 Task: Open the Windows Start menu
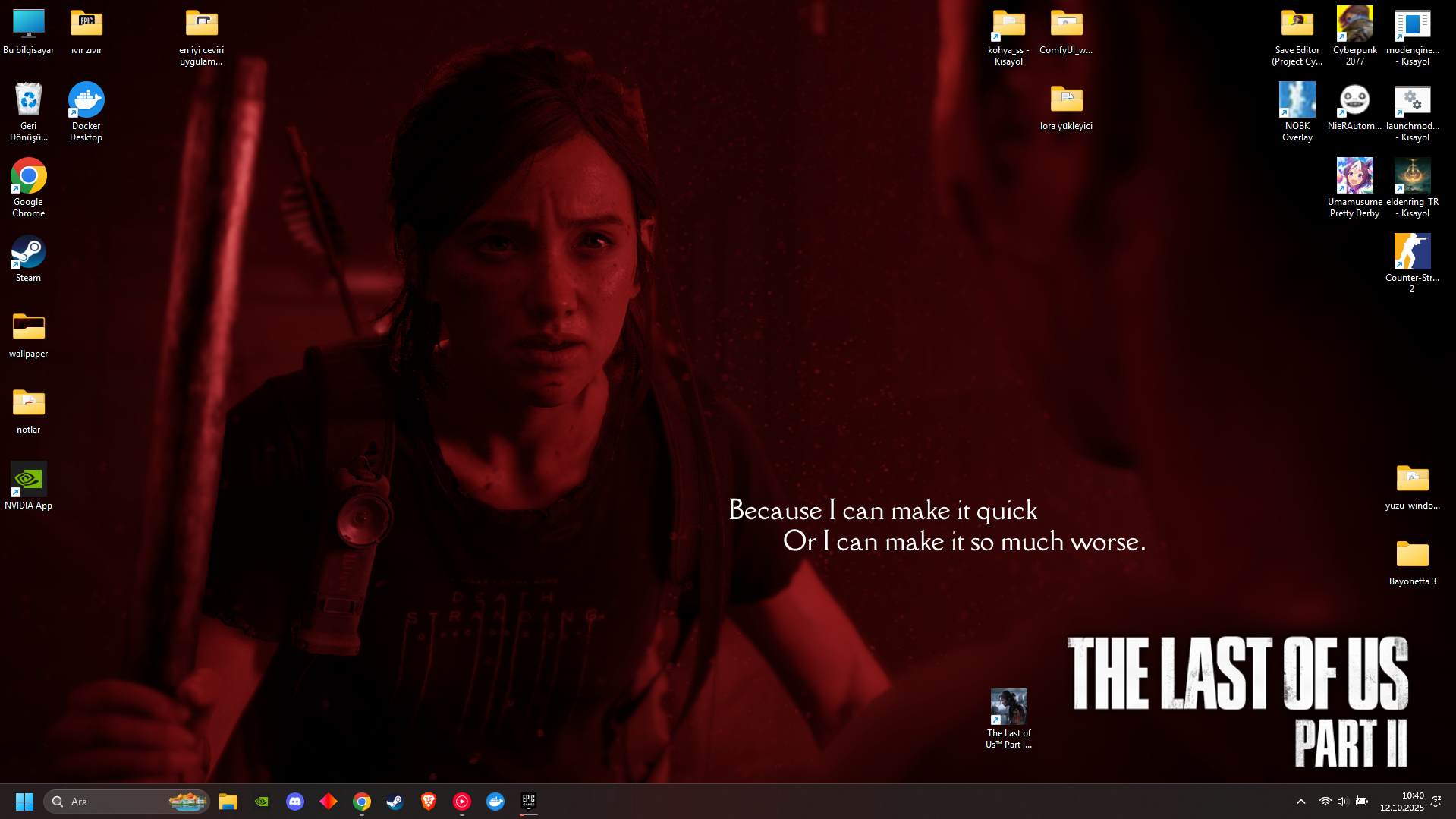tap(24, 802)
